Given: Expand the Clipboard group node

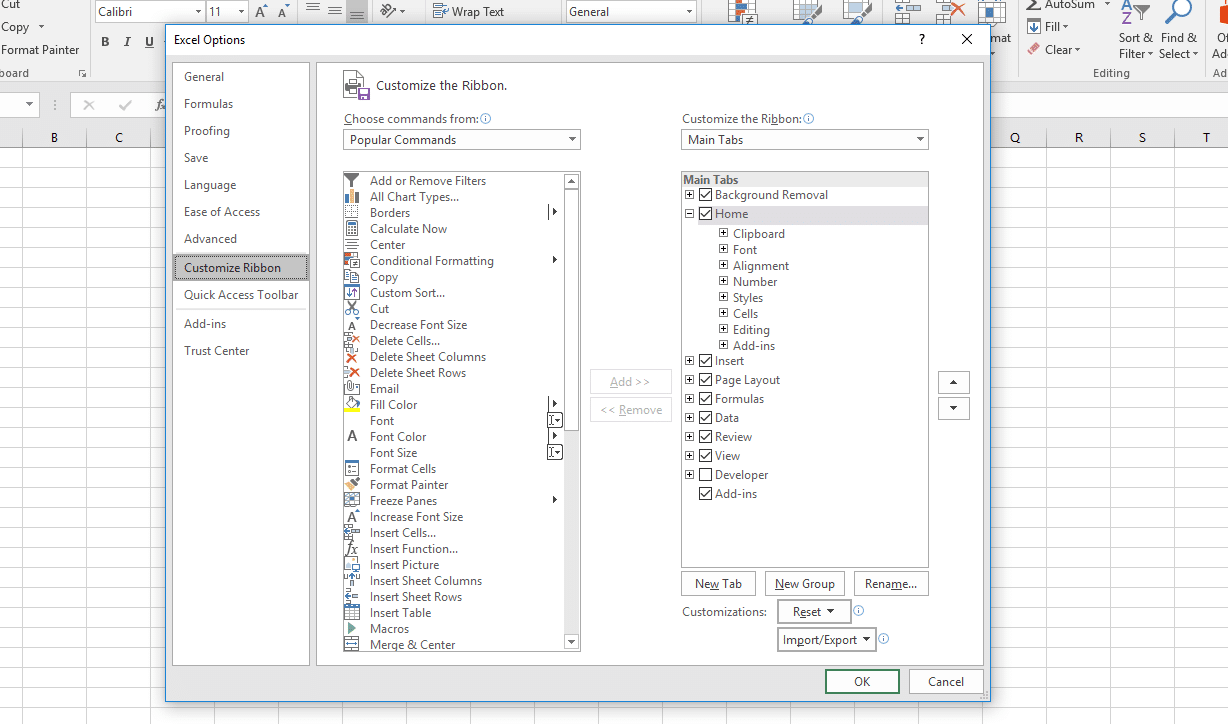Looking at the screenshot, I should tap(723, 234).
